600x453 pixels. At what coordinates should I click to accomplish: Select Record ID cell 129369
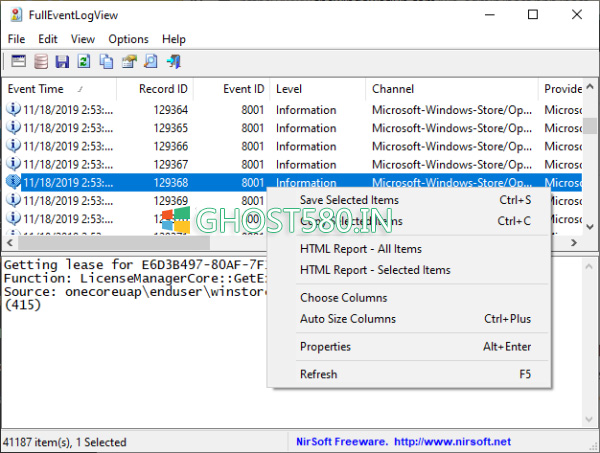(x=171, y=201)
